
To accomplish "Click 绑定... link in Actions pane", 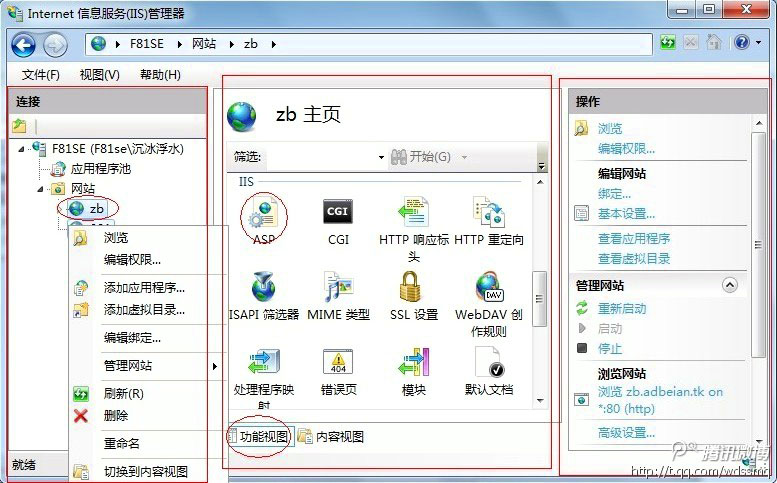I will click(614, 194).
